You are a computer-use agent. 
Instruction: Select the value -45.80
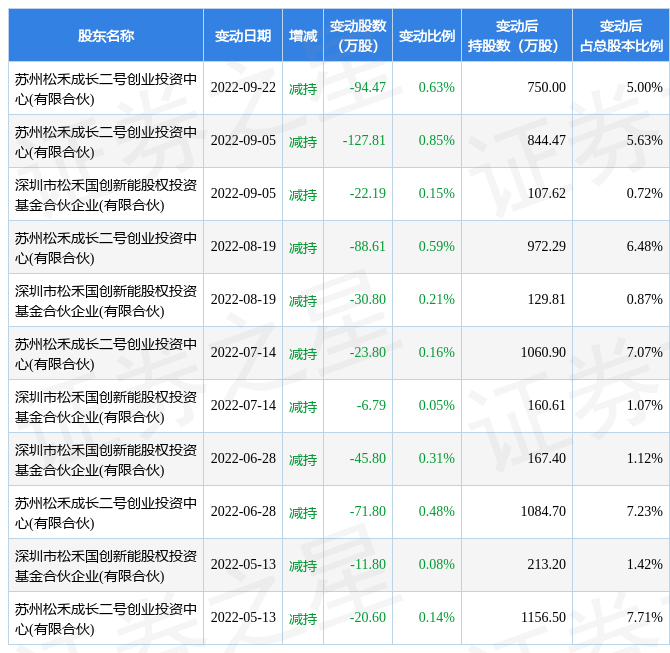367,459
